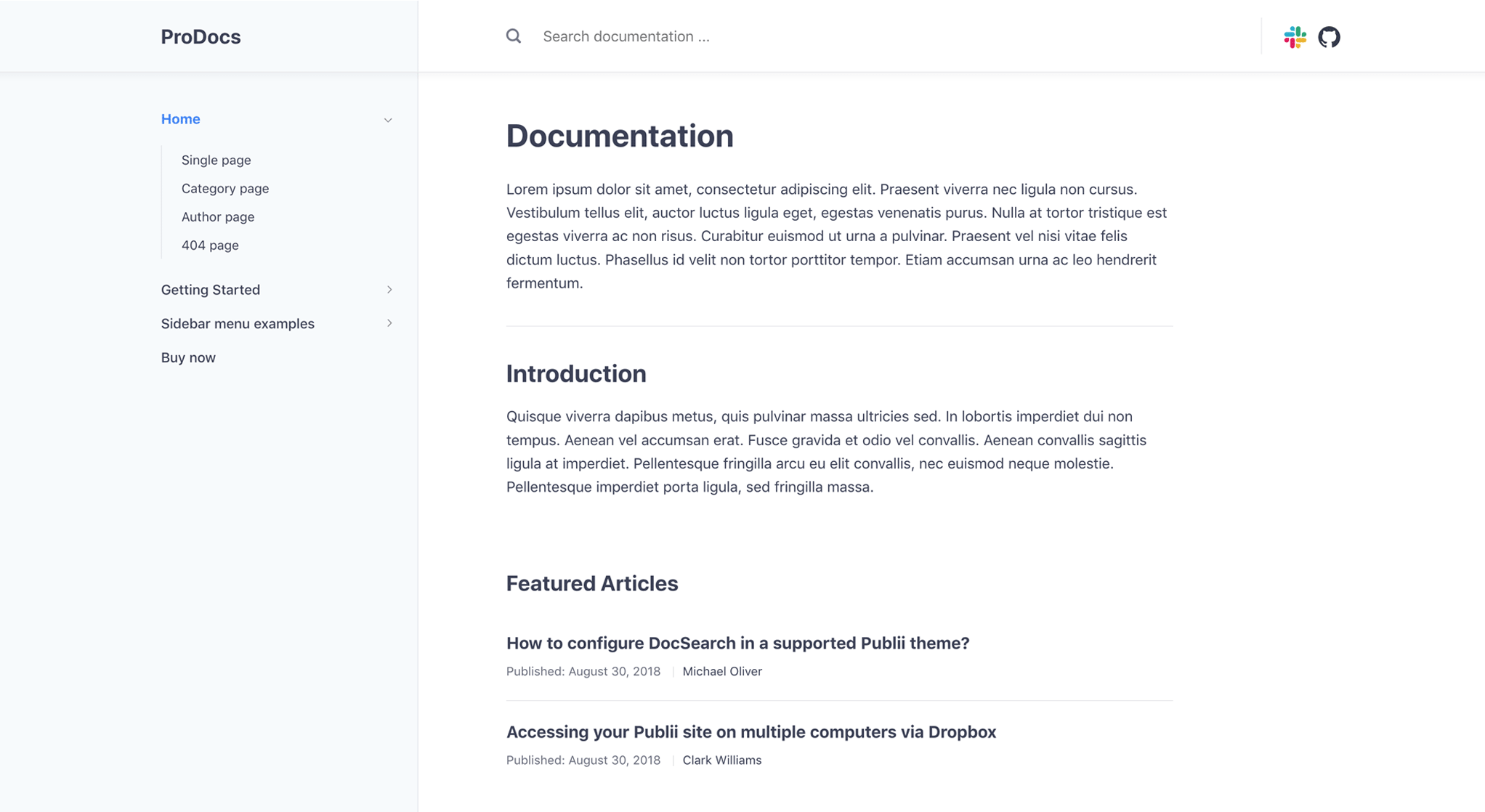1485x812 pixels.
Task: Click the Slack icon in header
Action: click(1295, 35)
